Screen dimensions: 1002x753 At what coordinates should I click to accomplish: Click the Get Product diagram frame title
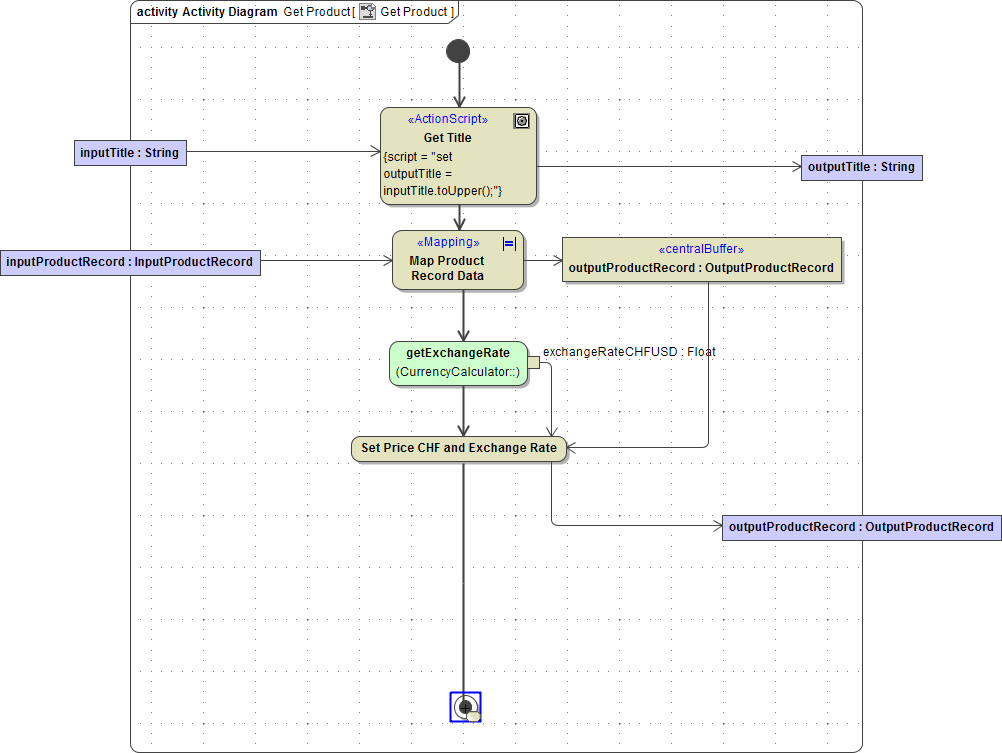click(316, 11)
